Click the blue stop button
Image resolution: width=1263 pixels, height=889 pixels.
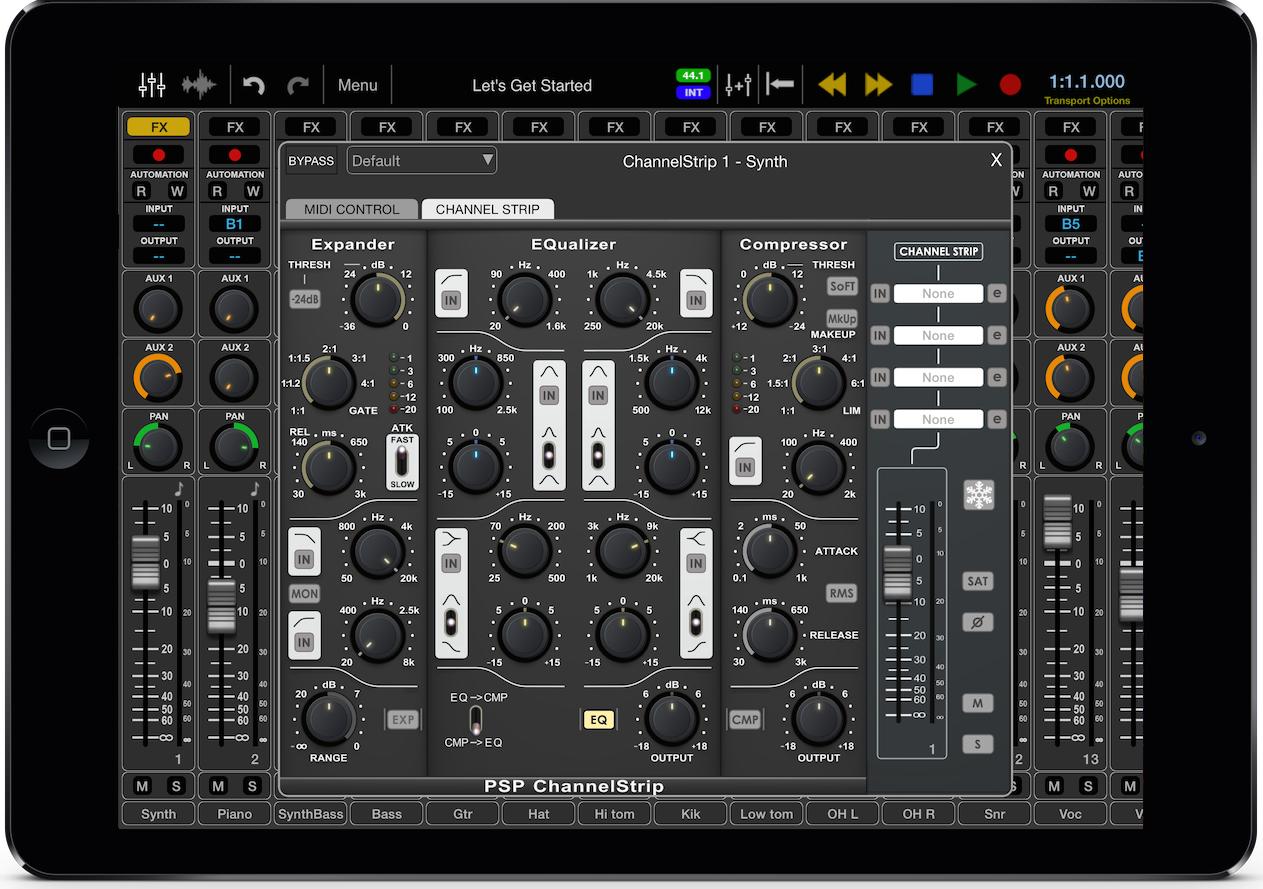922,85
